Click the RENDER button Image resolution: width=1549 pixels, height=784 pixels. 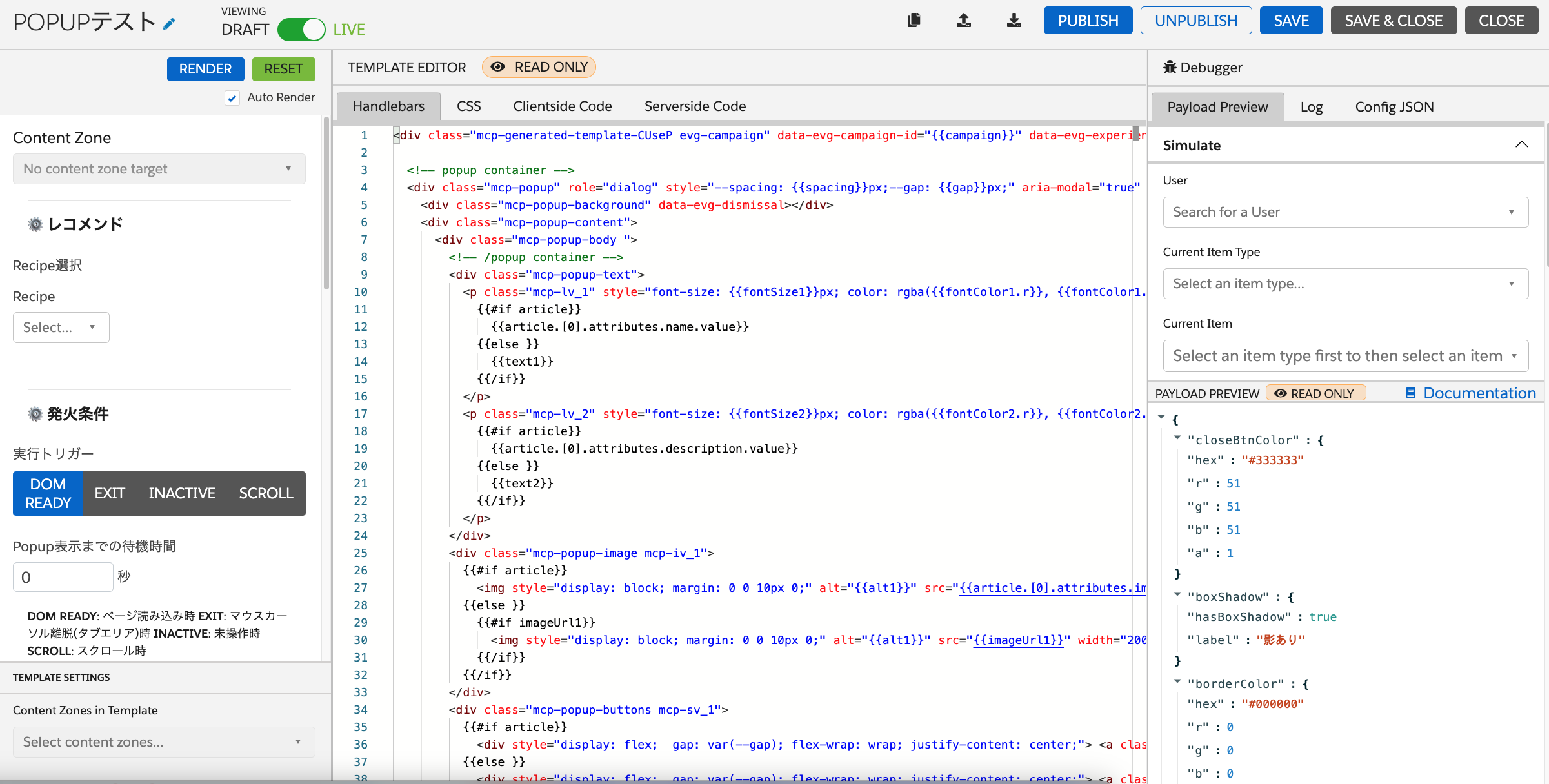pos(205,69)
